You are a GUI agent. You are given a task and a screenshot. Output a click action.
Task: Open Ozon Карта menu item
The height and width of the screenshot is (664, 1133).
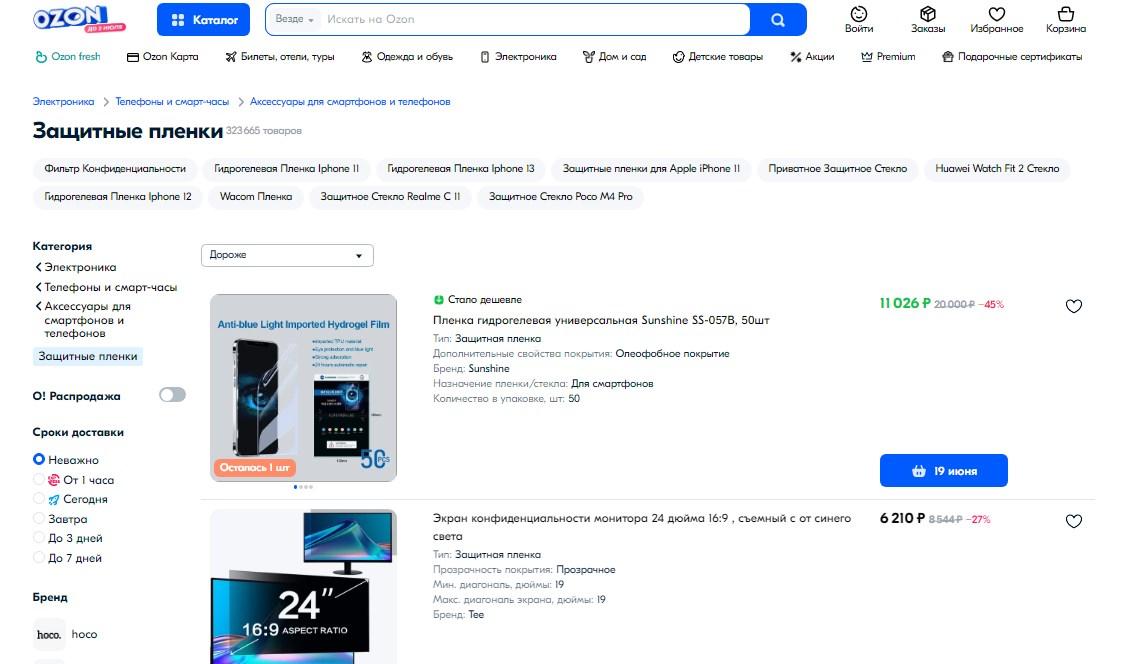(x=163, y=56)
